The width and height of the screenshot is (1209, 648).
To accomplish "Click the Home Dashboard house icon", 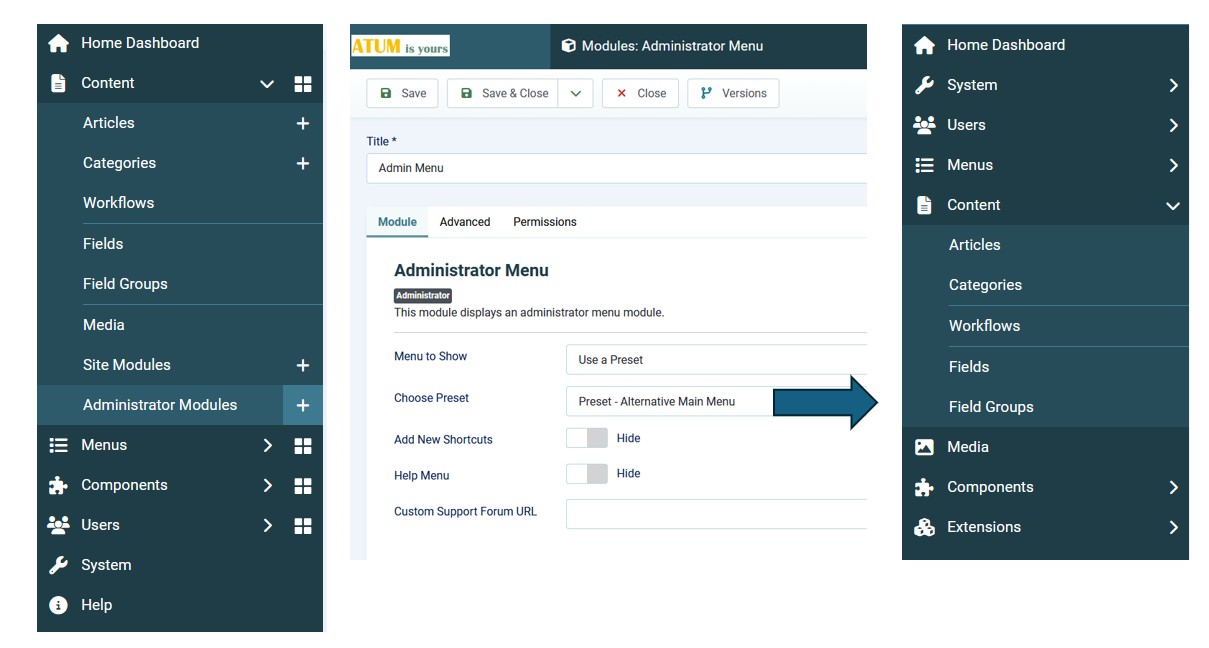I will tap(57, 42).
